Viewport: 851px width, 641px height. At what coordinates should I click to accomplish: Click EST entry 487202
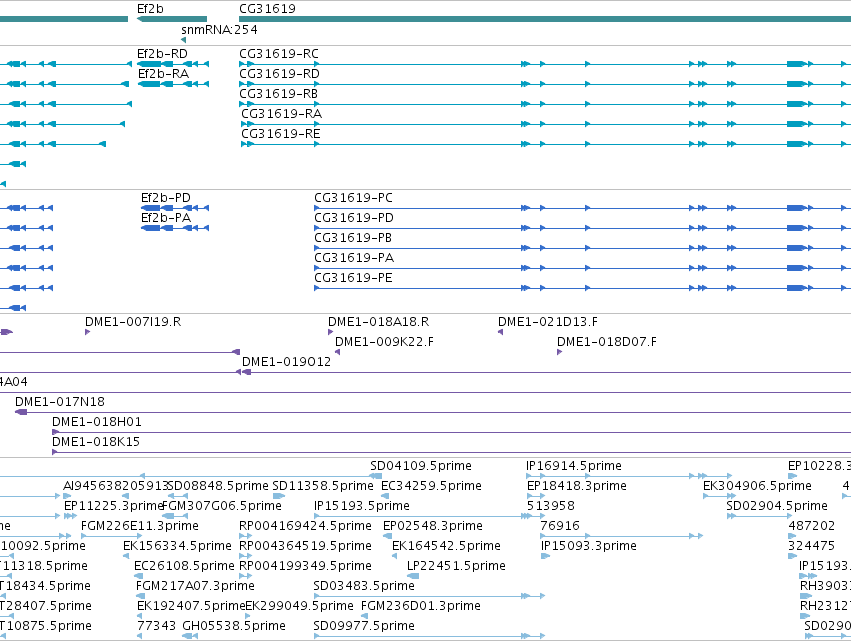(812, 526)
